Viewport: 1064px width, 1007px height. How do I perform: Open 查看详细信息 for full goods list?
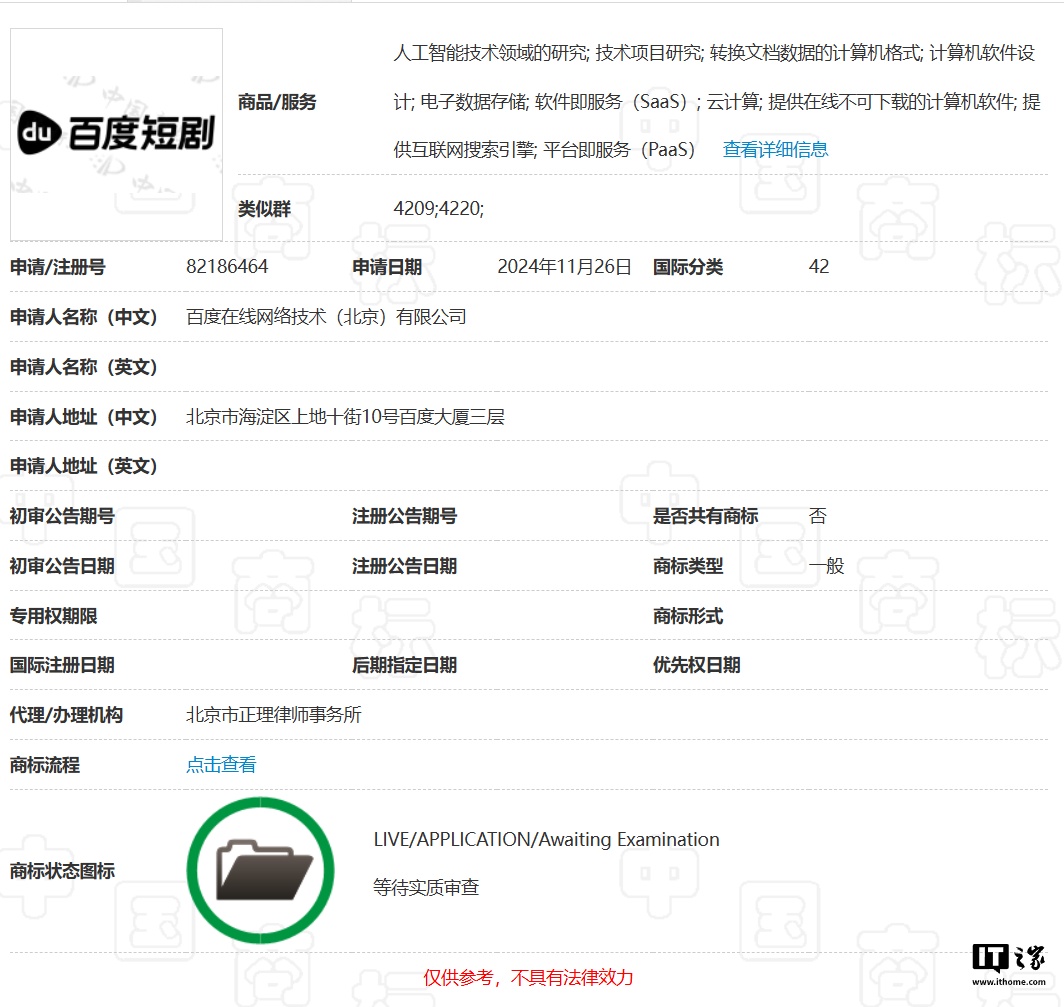(x=775, y=148)
